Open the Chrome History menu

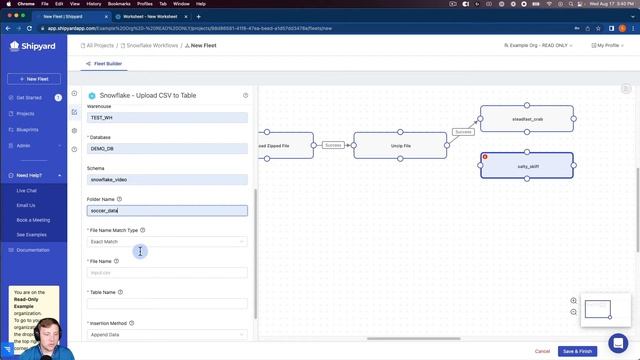click(x=93, y=4)
